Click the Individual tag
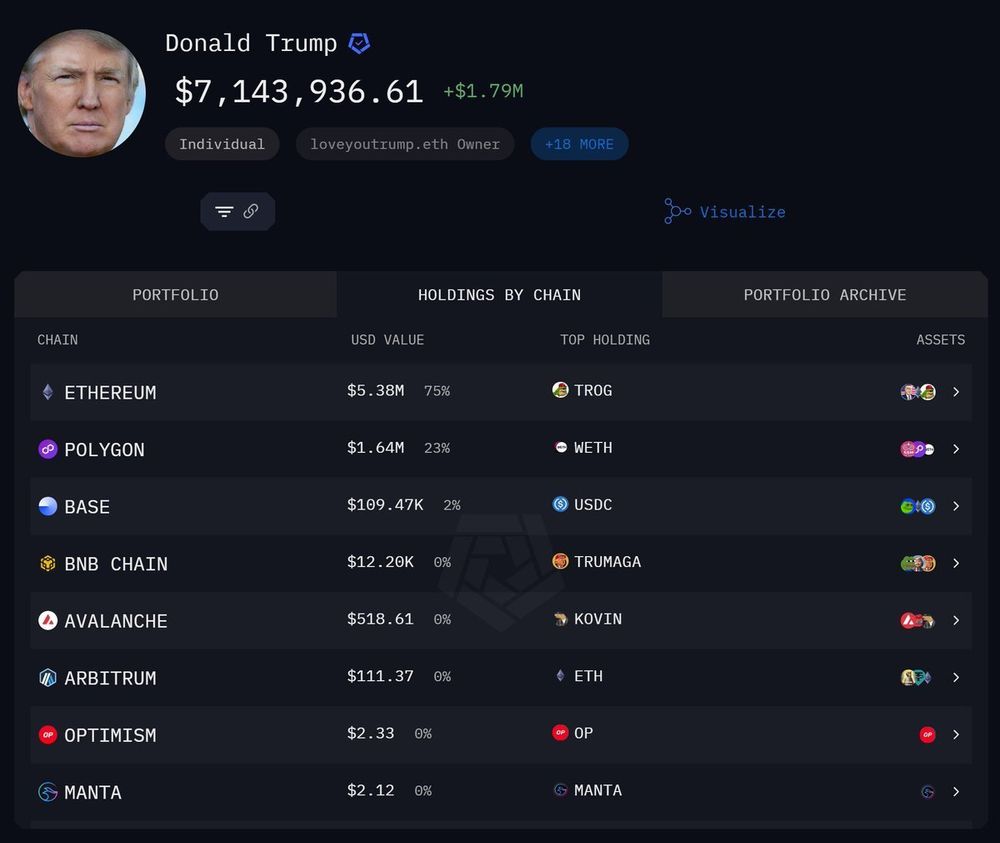Screen dimensions: 1000x843 coord(222,144)
